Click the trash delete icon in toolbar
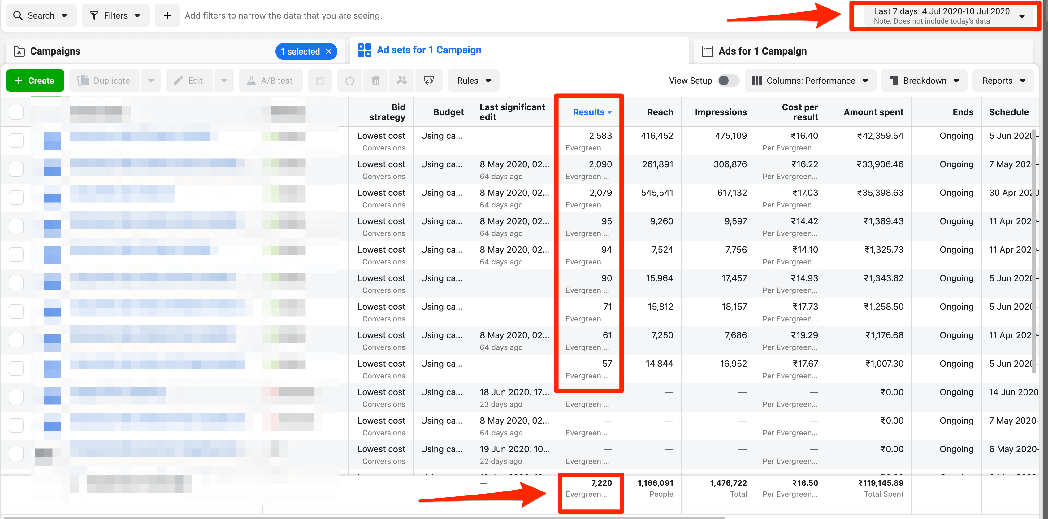Viewport: 1048px width, 519px height. [x=376, y=81]
